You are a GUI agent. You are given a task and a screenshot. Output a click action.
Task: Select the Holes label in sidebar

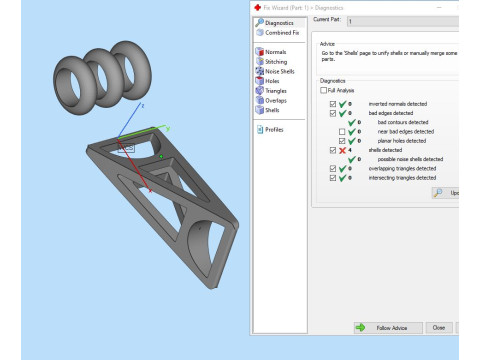pos(272,81)
